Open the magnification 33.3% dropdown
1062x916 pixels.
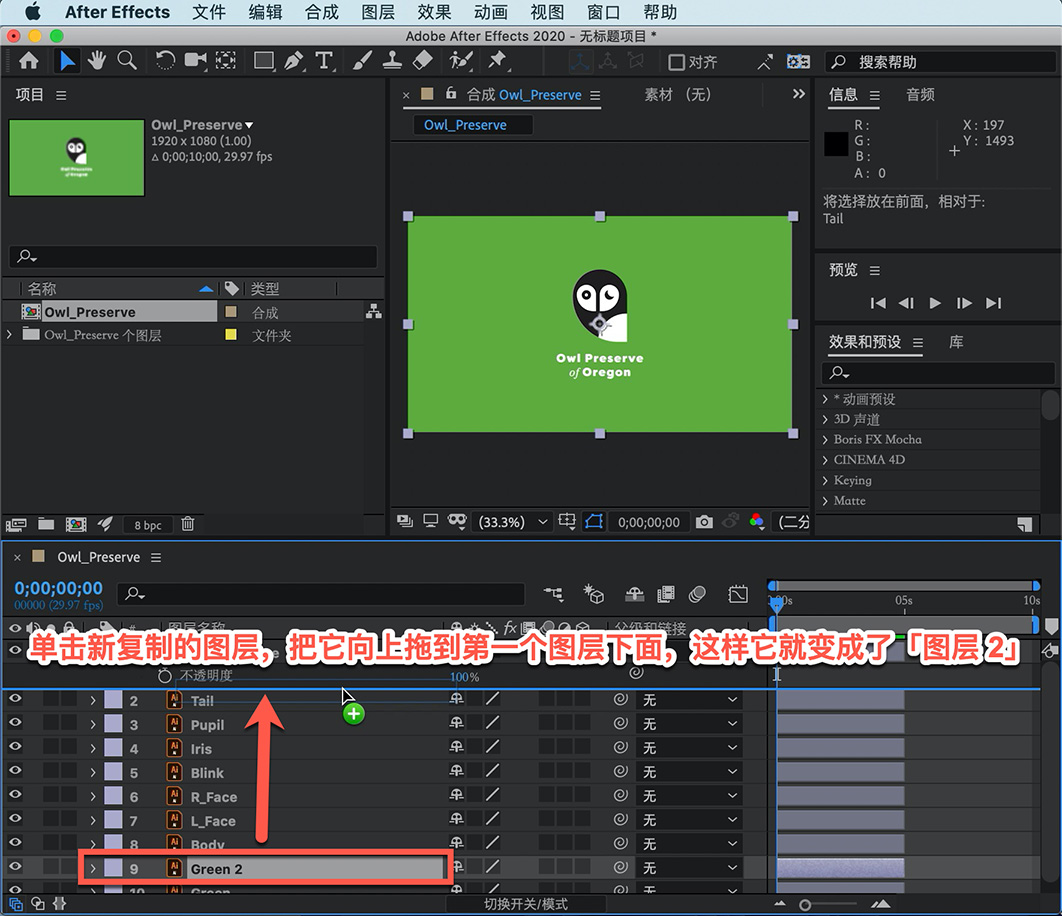[513, 522]
